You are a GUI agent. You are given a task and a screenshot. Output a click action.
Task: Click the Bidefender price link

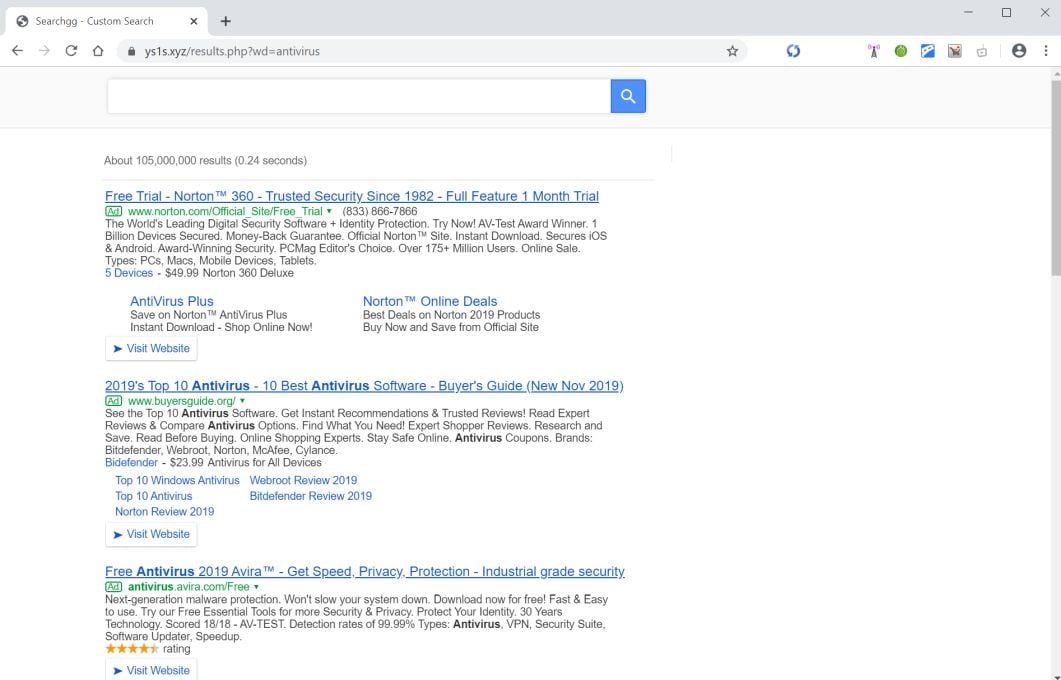tap(131, 463)
